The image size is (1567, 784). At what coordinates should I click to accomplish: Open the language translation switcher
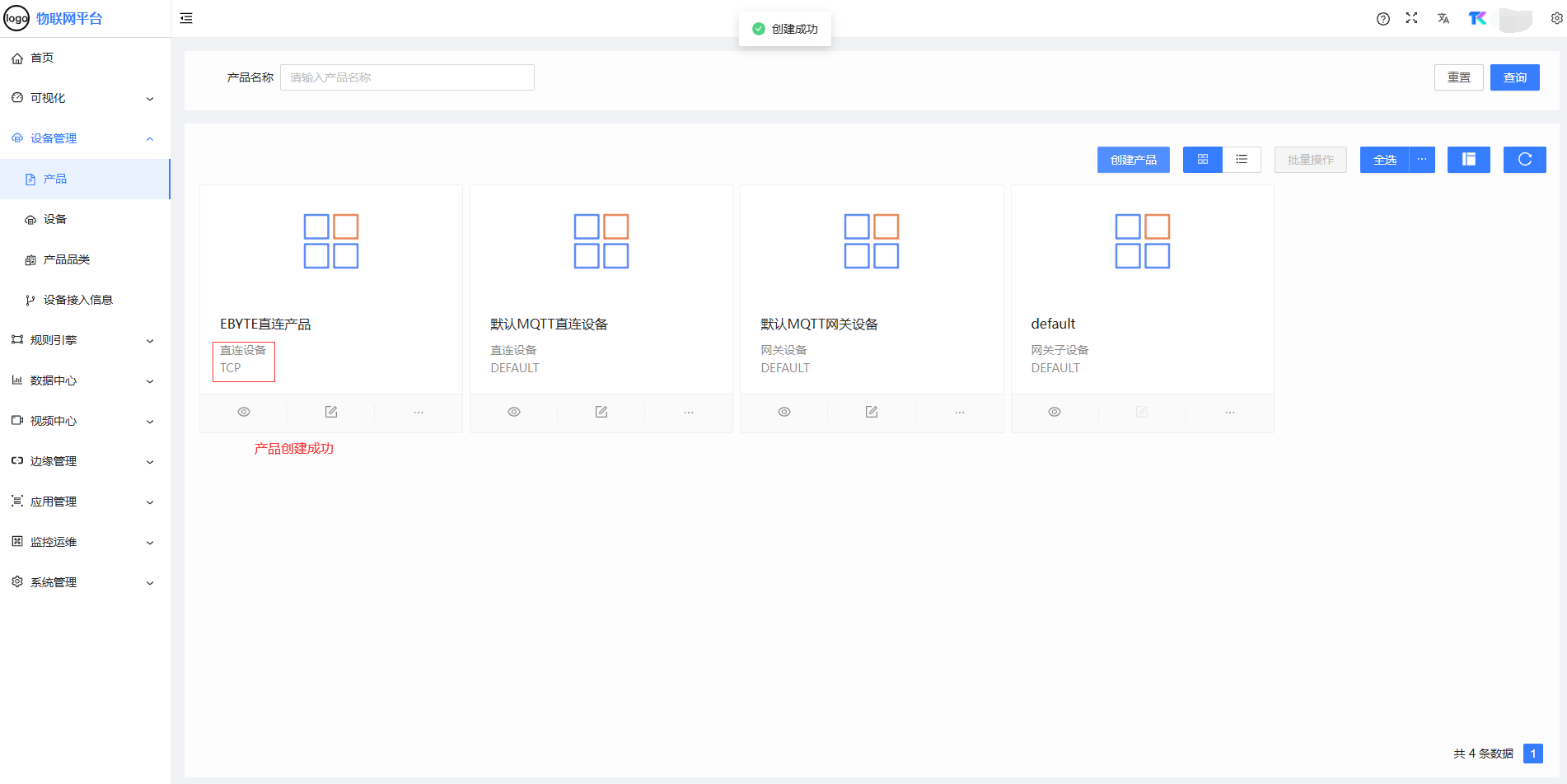tap(1443, 18)
